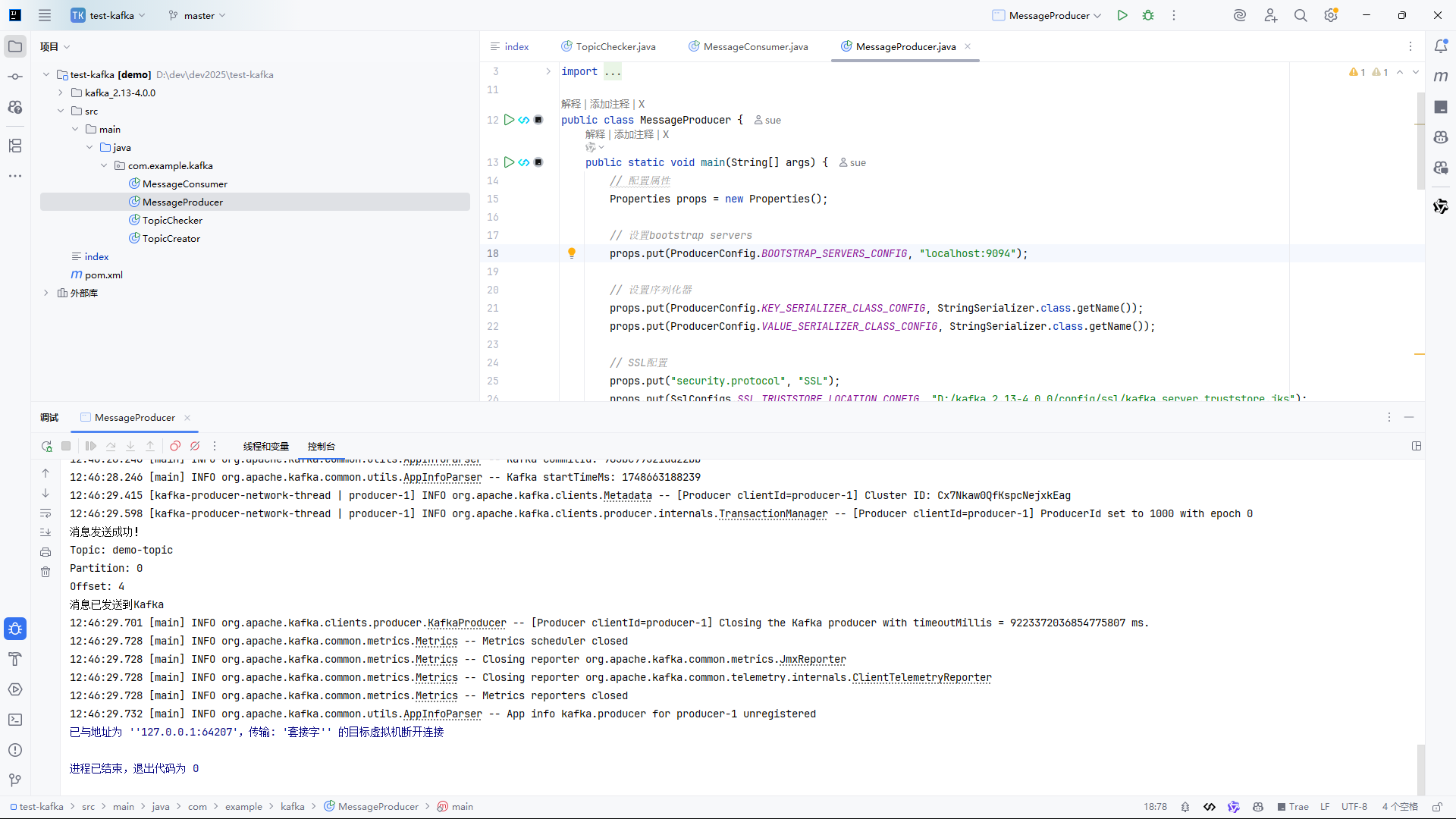Expand the folded import block on line 3
Screen dimensions: 1456x819
[x=548, y=71]
